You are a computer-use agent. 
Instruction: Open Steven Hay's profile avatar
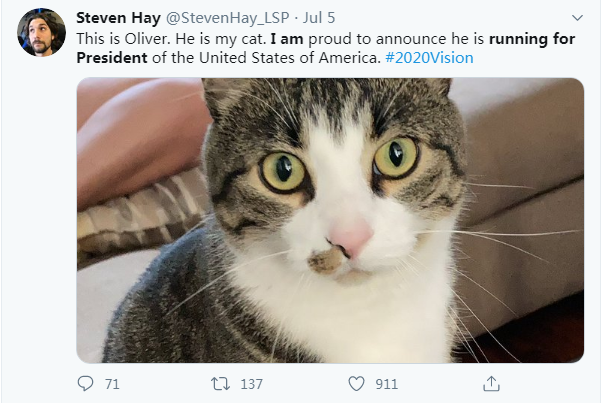click(41, 33)
